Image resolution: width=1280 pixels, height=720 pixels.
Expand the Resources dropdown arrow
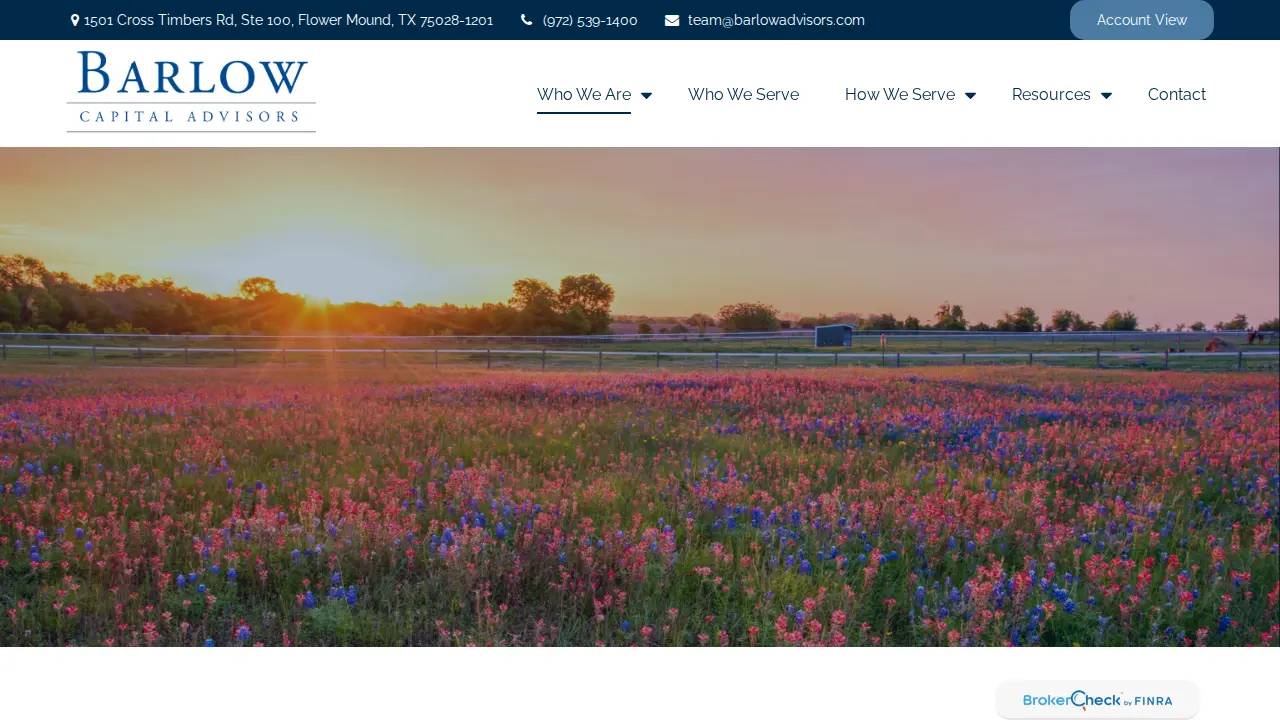(x=1106, y=96)
